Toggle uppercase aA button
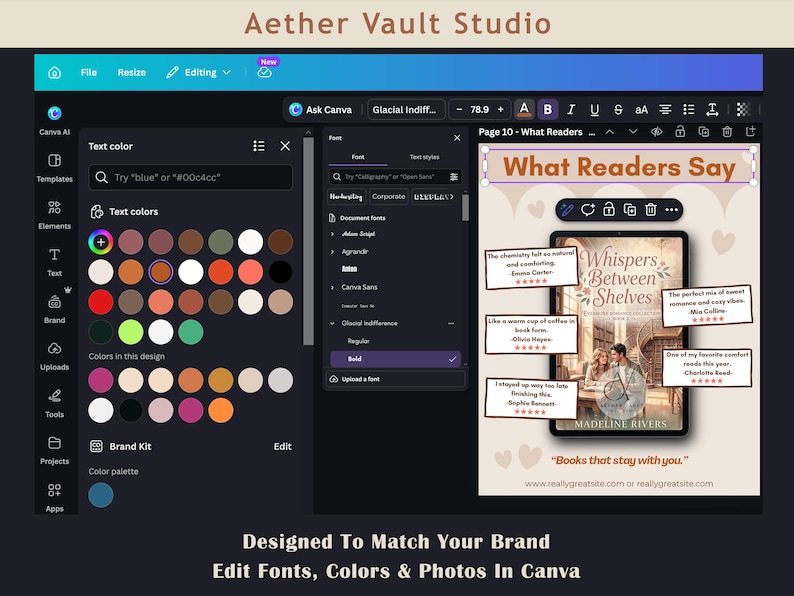The width and height of the screenshot is (794, 596). 642,109
